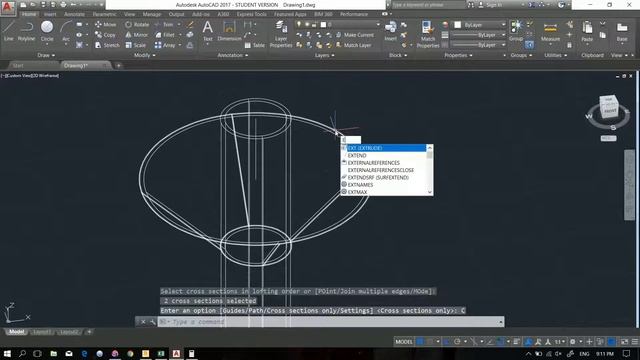Image resolution: width=640 pixels, height=360 pixels.
Task: Open the Measure utility
Action: point(550,31)
